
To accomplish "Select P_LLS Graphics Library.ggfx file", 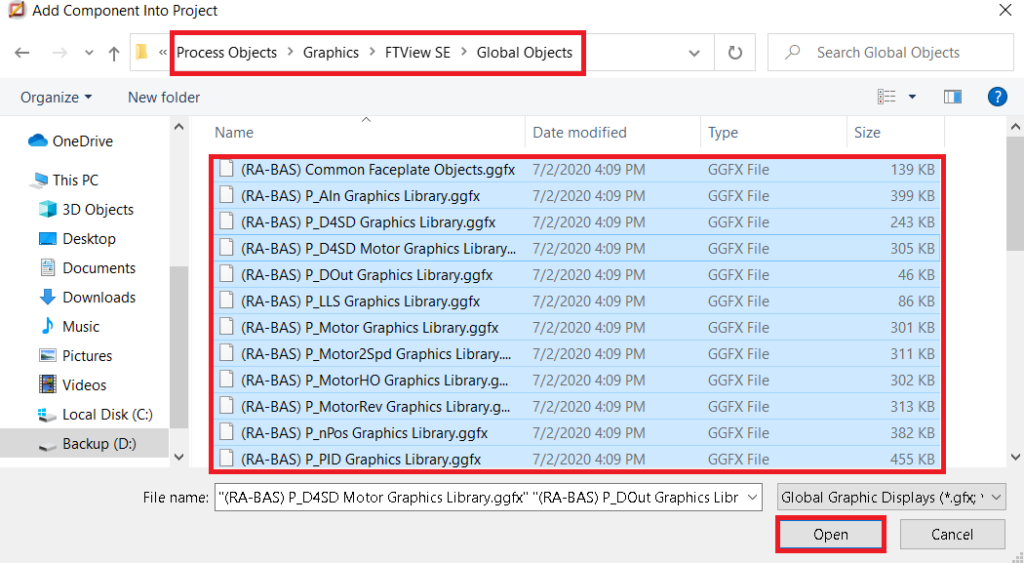I will point(577,301).
